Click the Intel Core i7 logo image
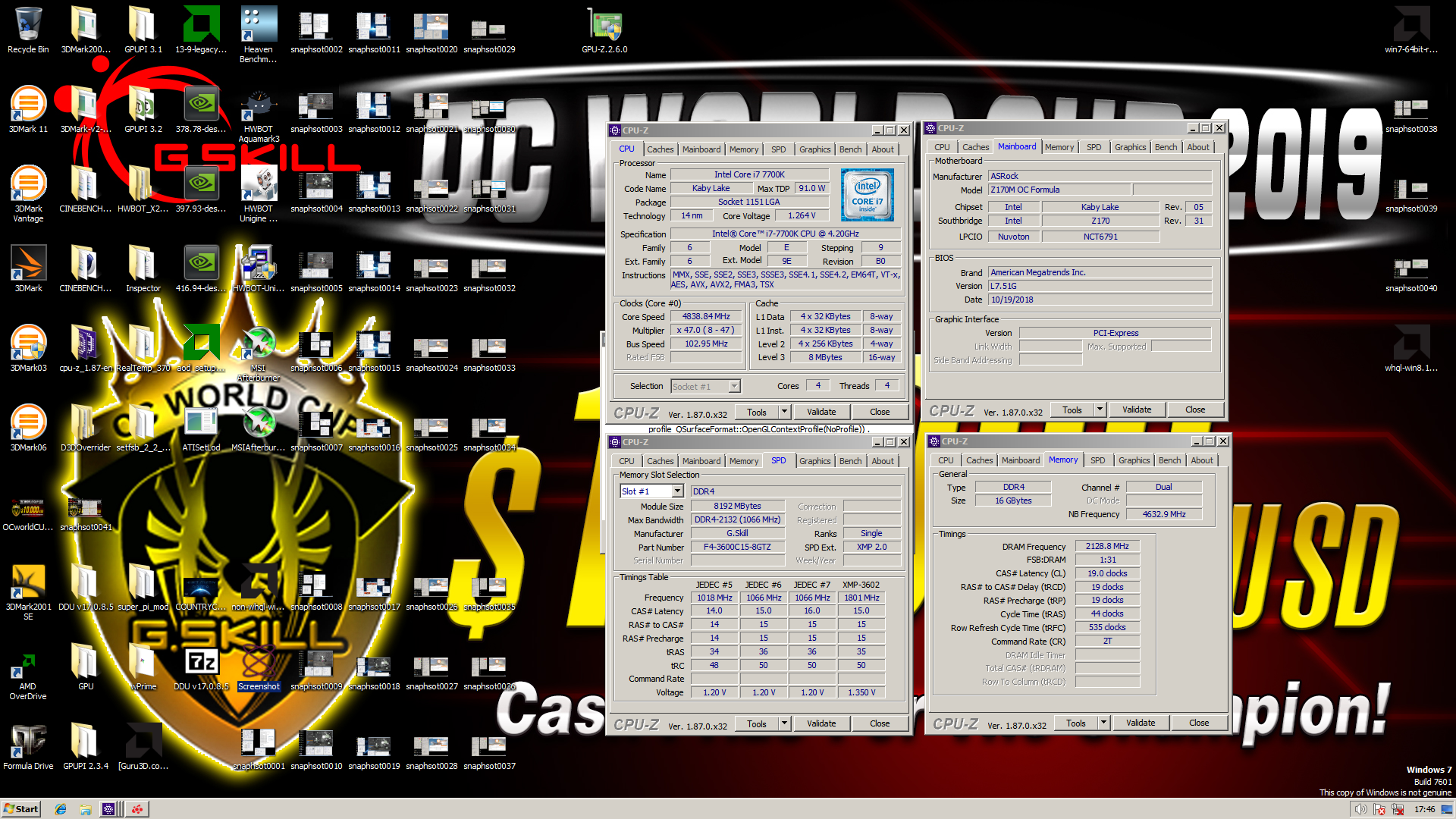This screenshot has height=819, width=1456. click(x=868, y=195)
